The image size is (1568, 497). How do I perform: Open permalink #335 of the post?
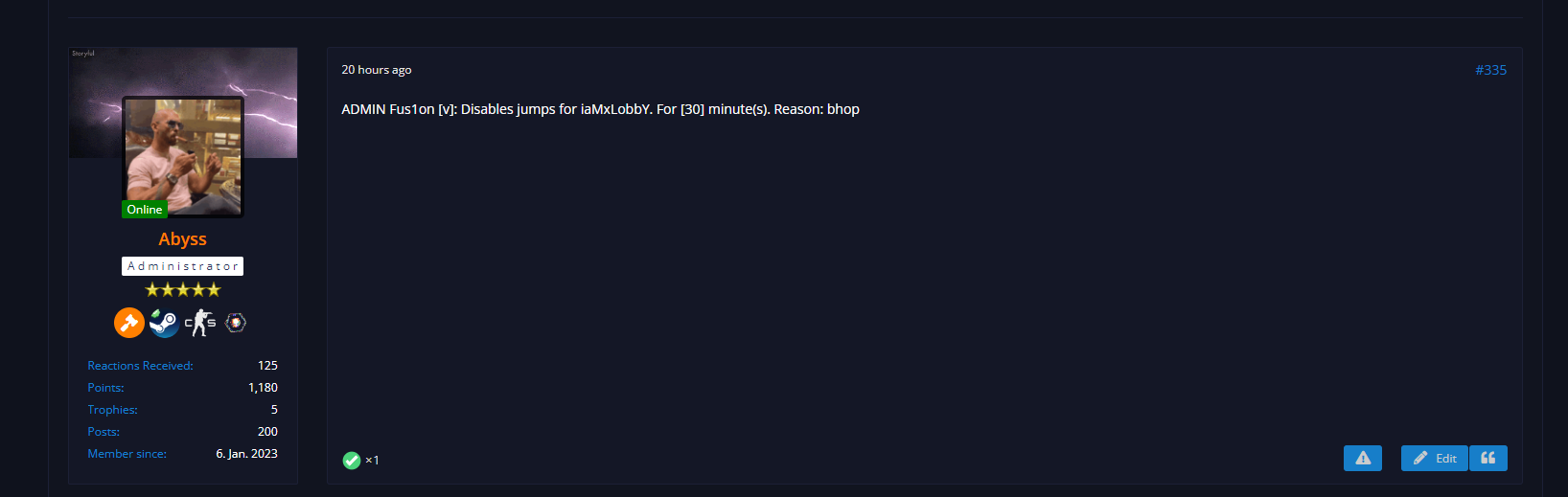1490,70
